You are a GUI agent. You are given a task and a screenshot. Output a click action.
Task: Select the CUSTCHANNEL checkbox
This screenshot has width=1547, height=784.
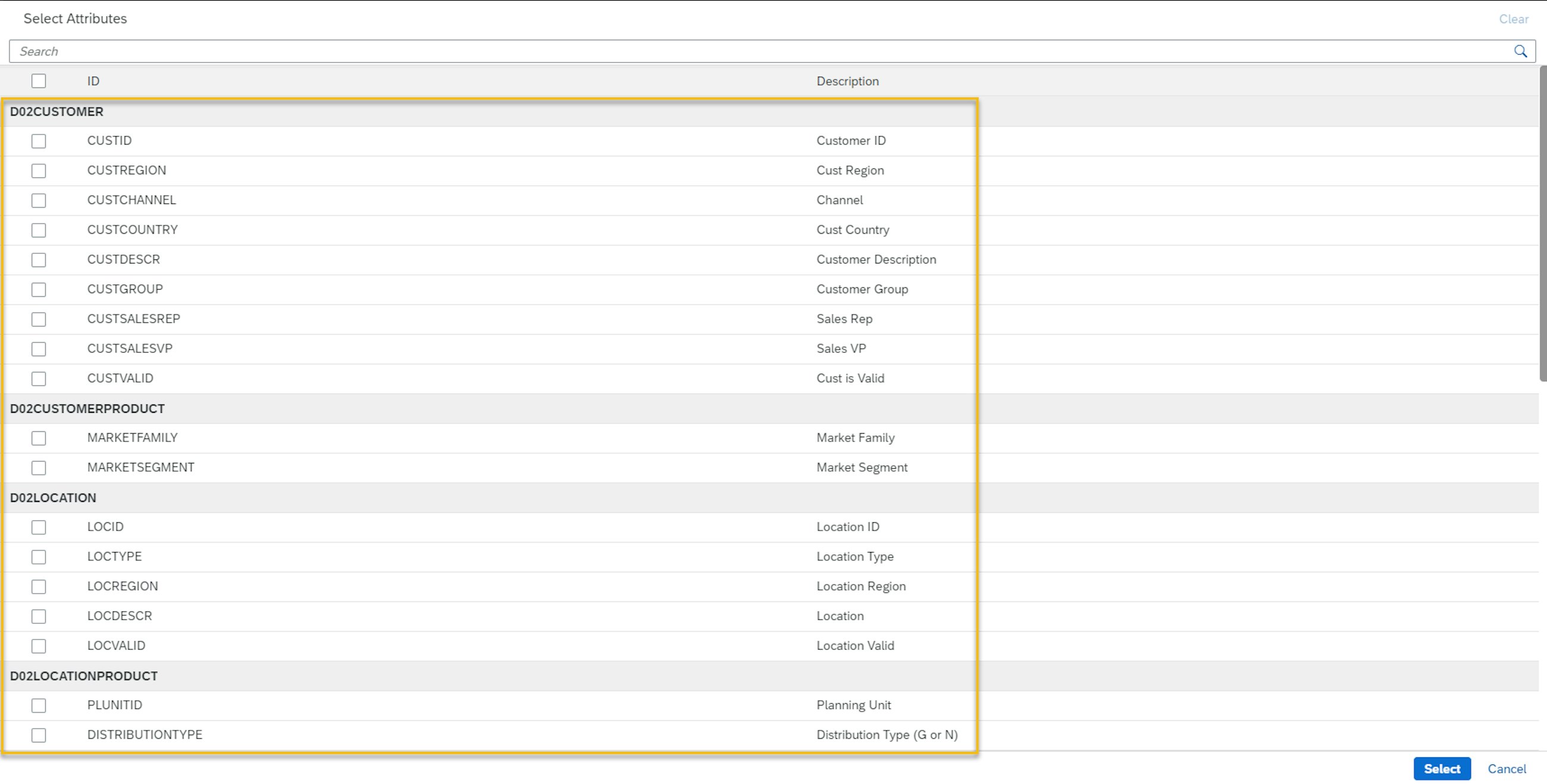point(39,200)
